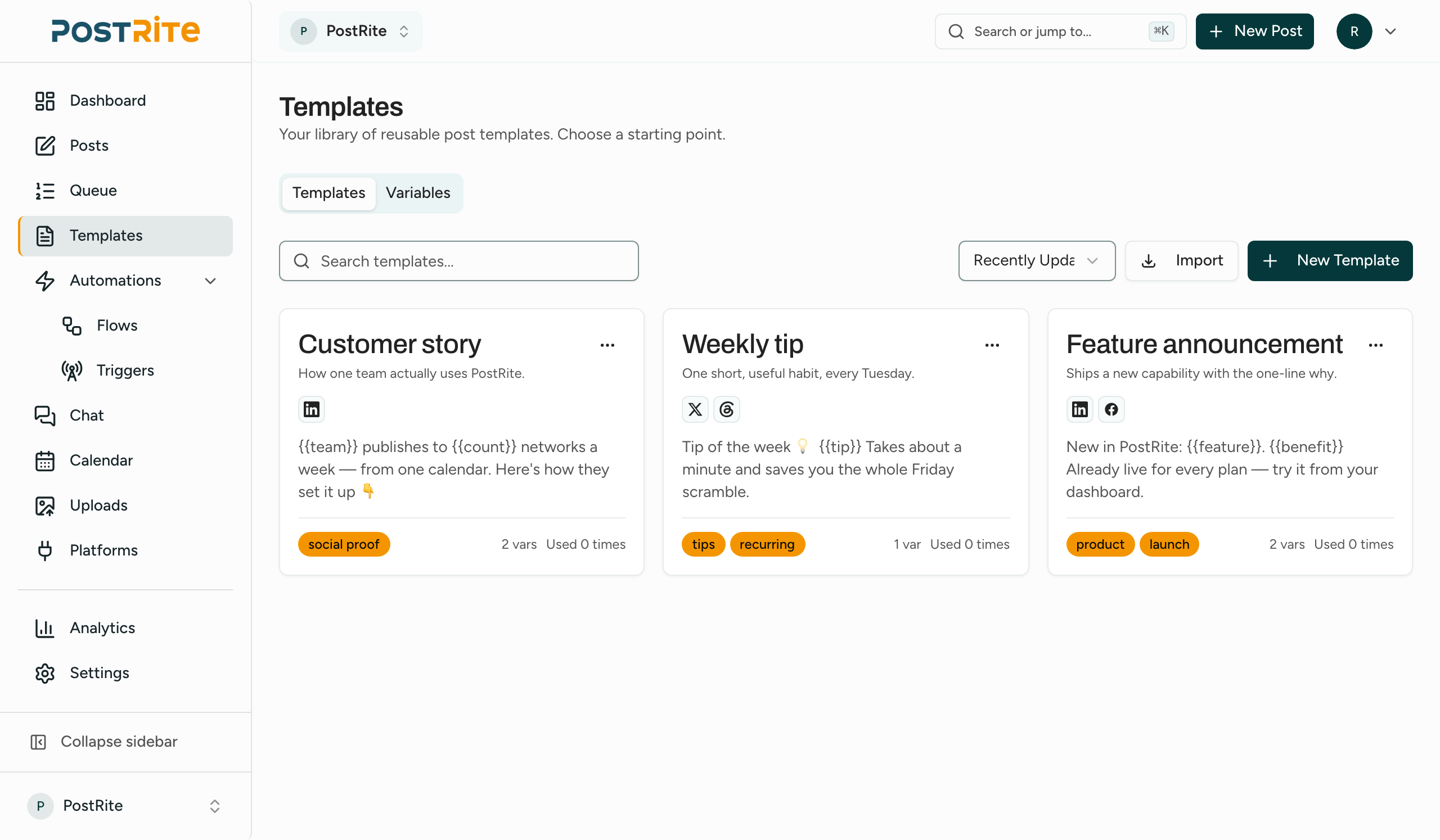Image resolution: width=1440 pixels, height=840 pixels.
Task: Open Analytics in the sidebar
Action: [x=125, y=629]
